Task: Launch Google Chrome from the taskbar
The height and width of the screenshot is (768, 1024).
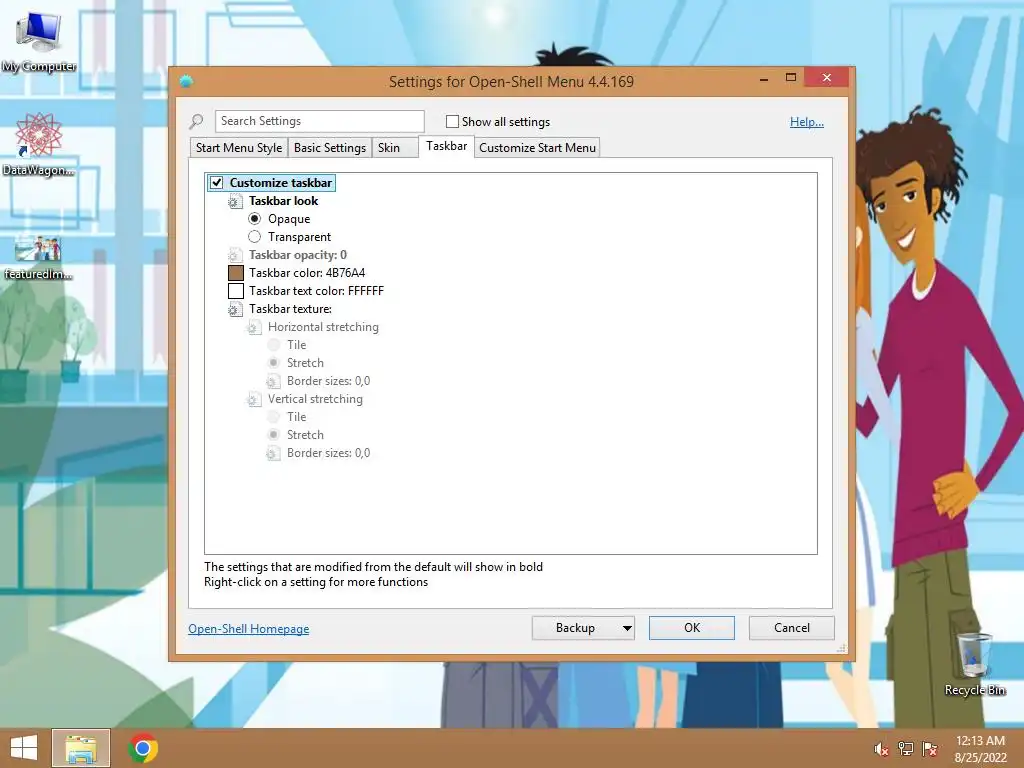Action: (143, 748)
